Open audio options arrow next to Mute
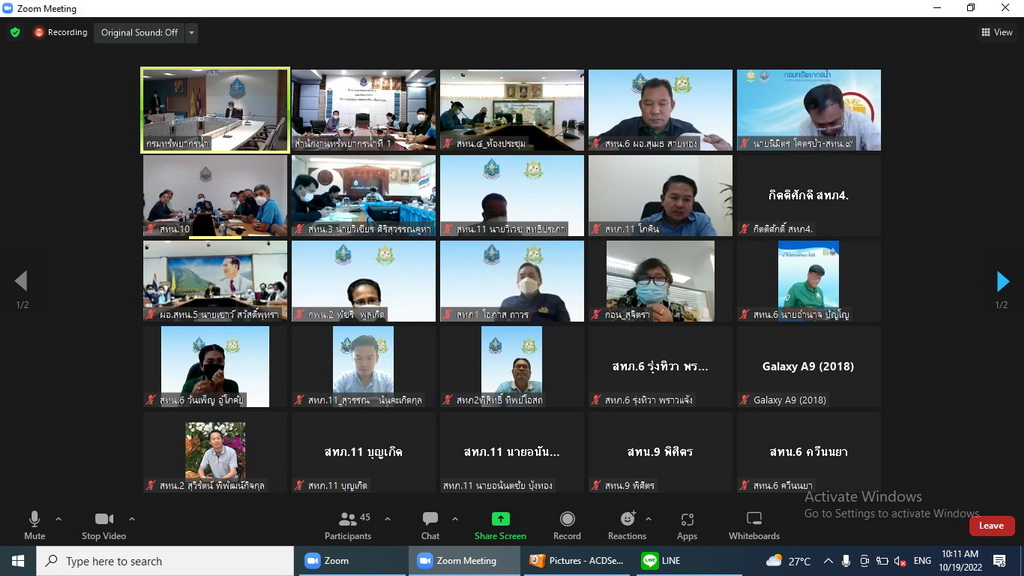1024x576 pixels. pos(58,519)
